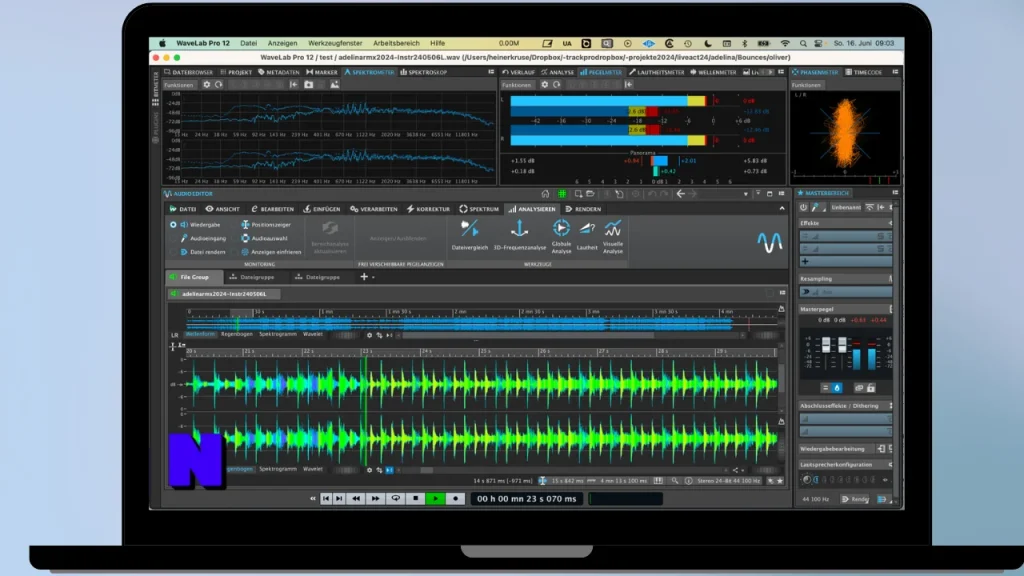The width and height of the screenshot is (1024, 576).
Task: Toggle the lock icon at main waveform's right edge
Action: coord(781,422)
